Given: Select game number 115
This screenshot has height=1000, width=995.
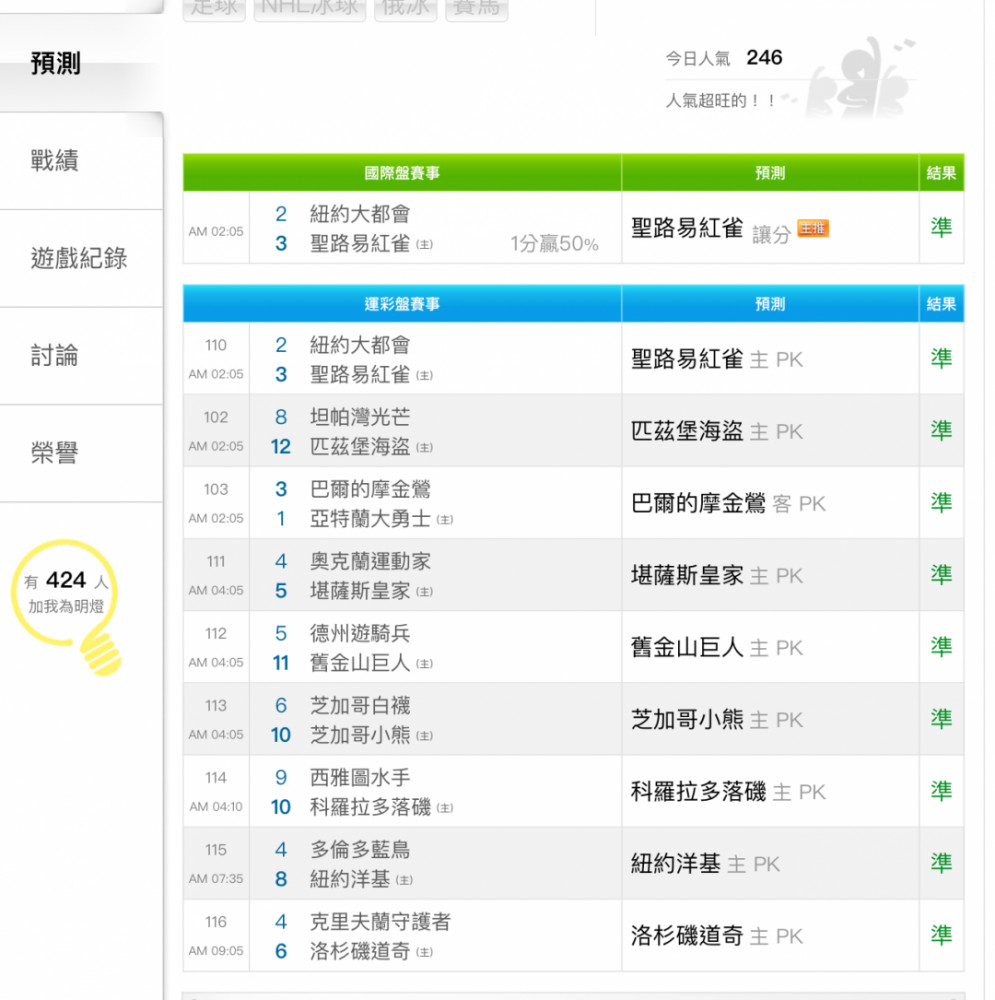Looking at the screenshot, I should coord(216,849).
